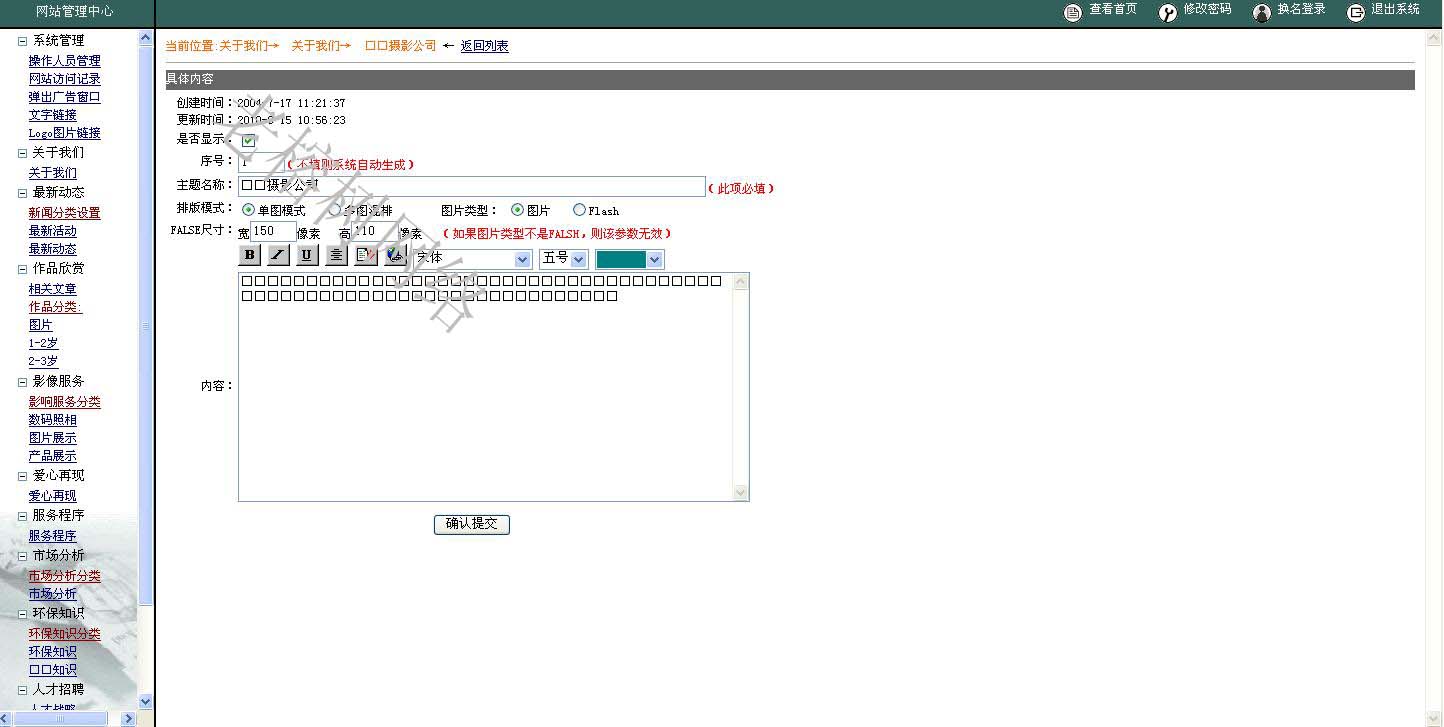Select the 单图模式 radio button
The width and height of the screenshot is (1444, 727).
pos(249,210)
